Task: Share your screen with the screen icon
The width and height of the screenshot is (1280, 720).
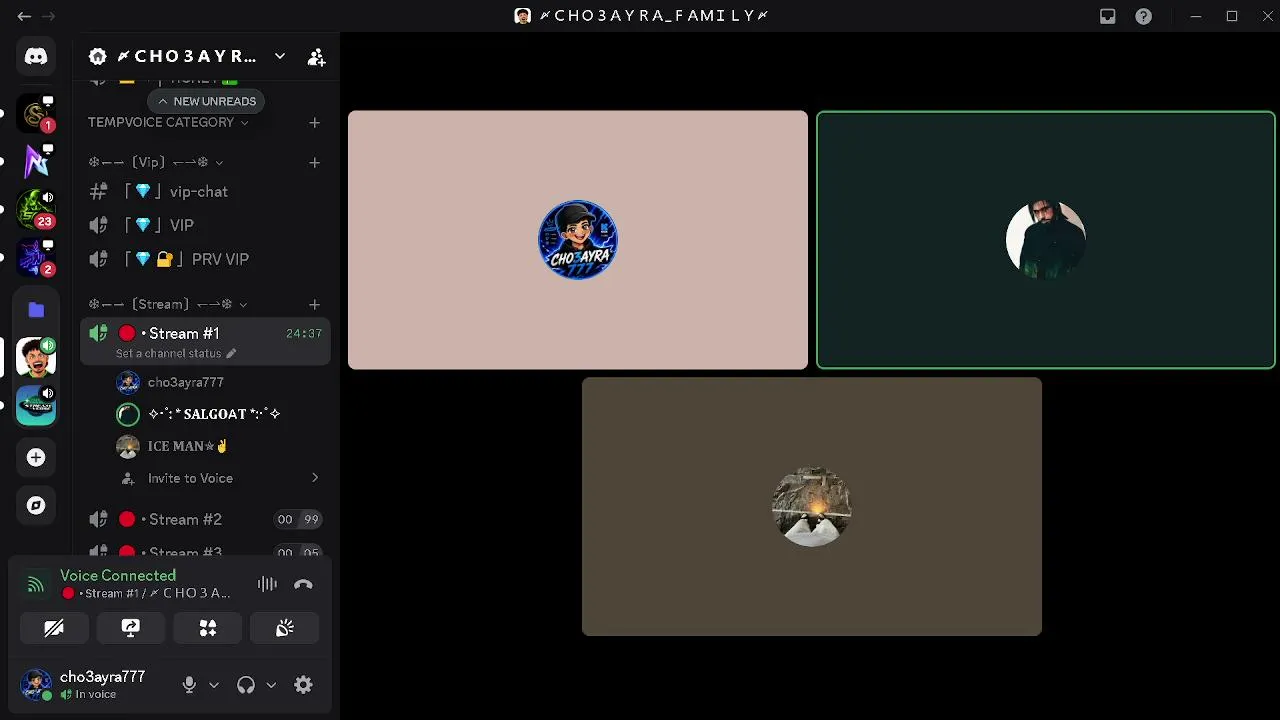Action: [131, 628]
